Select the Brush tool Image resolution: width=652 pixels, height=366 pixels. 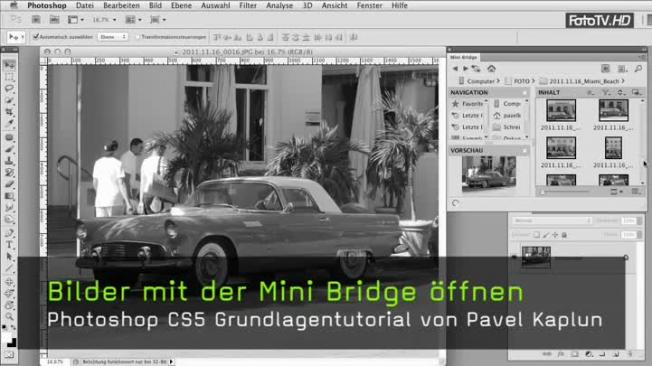(x=9, y=149)
